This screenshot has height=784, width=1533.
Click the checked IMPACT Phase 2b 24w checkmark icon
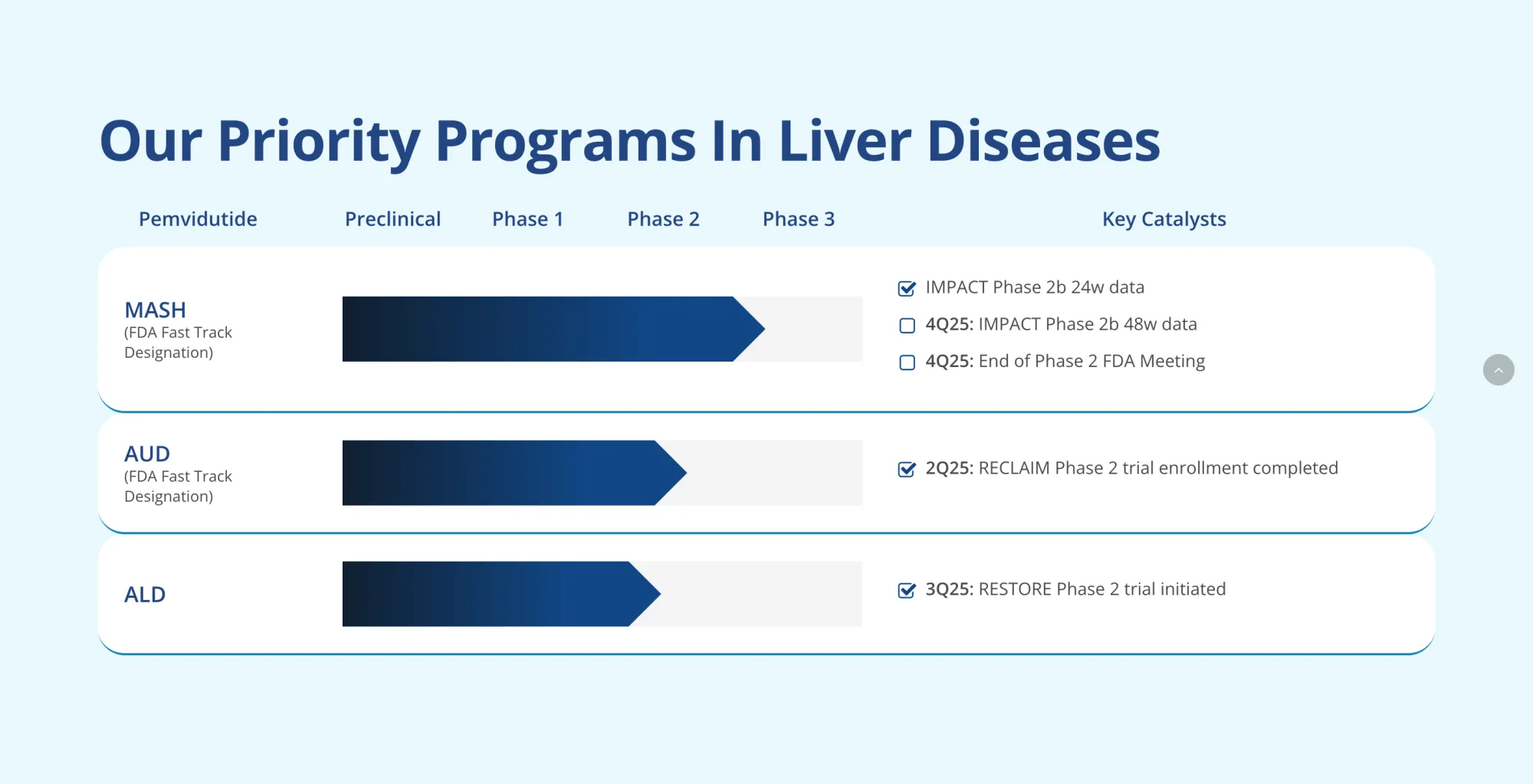[x=907, y=288]
